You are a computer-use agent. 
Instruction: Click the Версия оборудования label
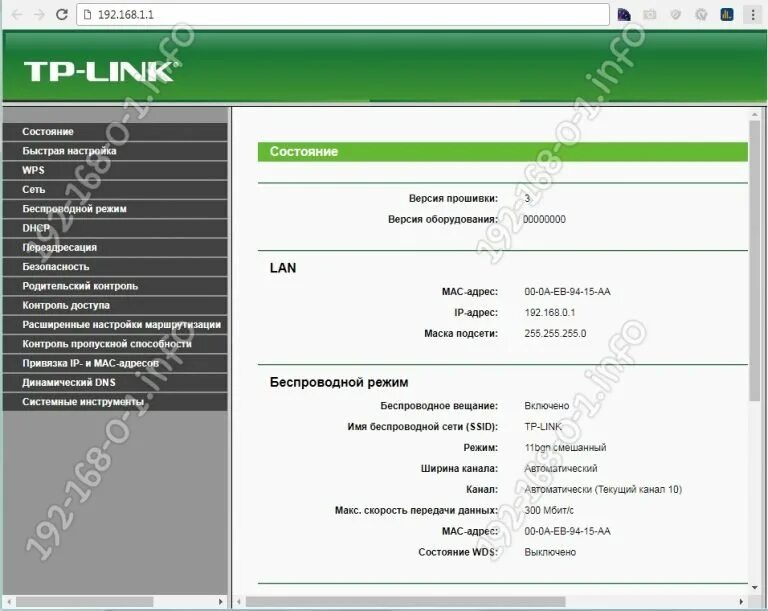[x=443, y=220]
